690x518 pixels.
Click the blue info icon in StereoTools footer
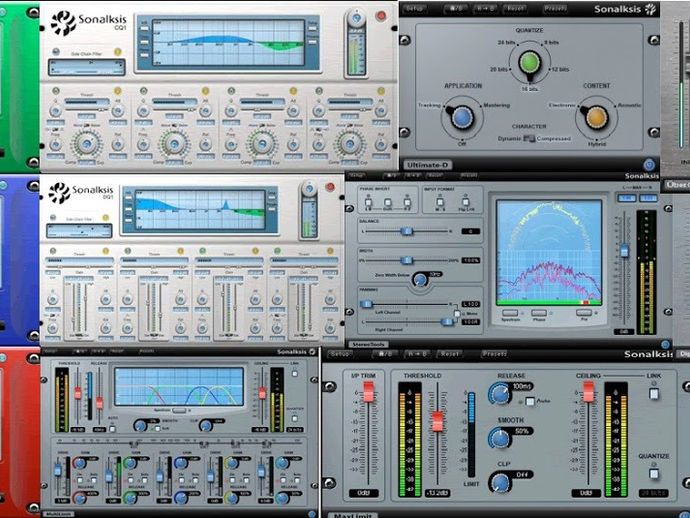(x=665, y=344)
